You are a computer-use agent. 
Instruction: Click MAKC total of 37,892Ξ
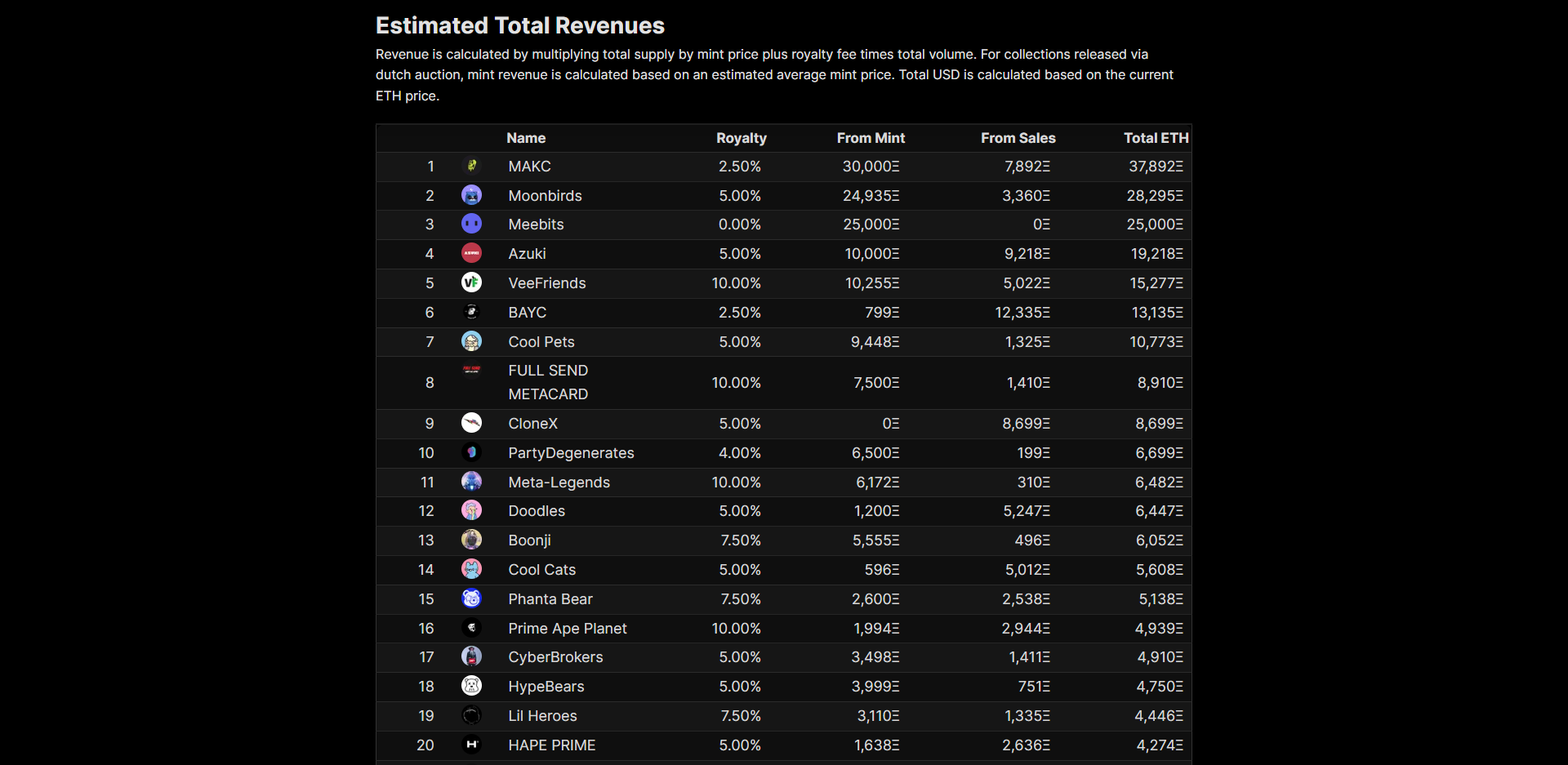tap(1156, 167)
